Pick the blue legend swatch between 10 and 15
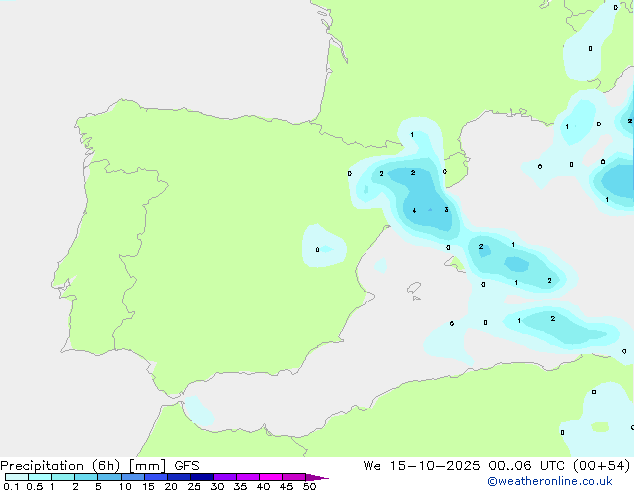This screenshot has width=634, height=490. [133, 477]
